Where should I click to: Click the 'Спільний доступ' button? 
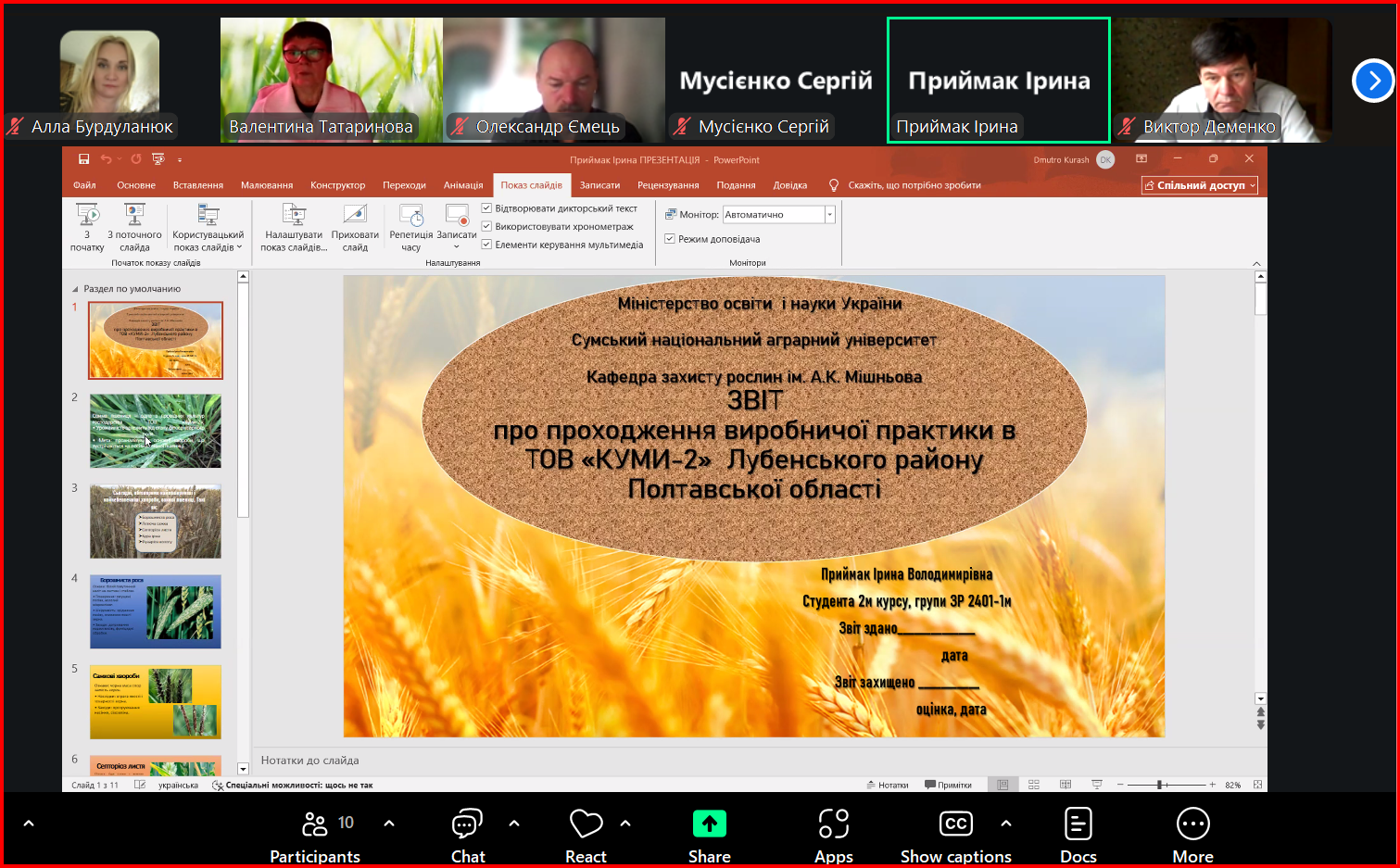click(x=1199, y=185)
